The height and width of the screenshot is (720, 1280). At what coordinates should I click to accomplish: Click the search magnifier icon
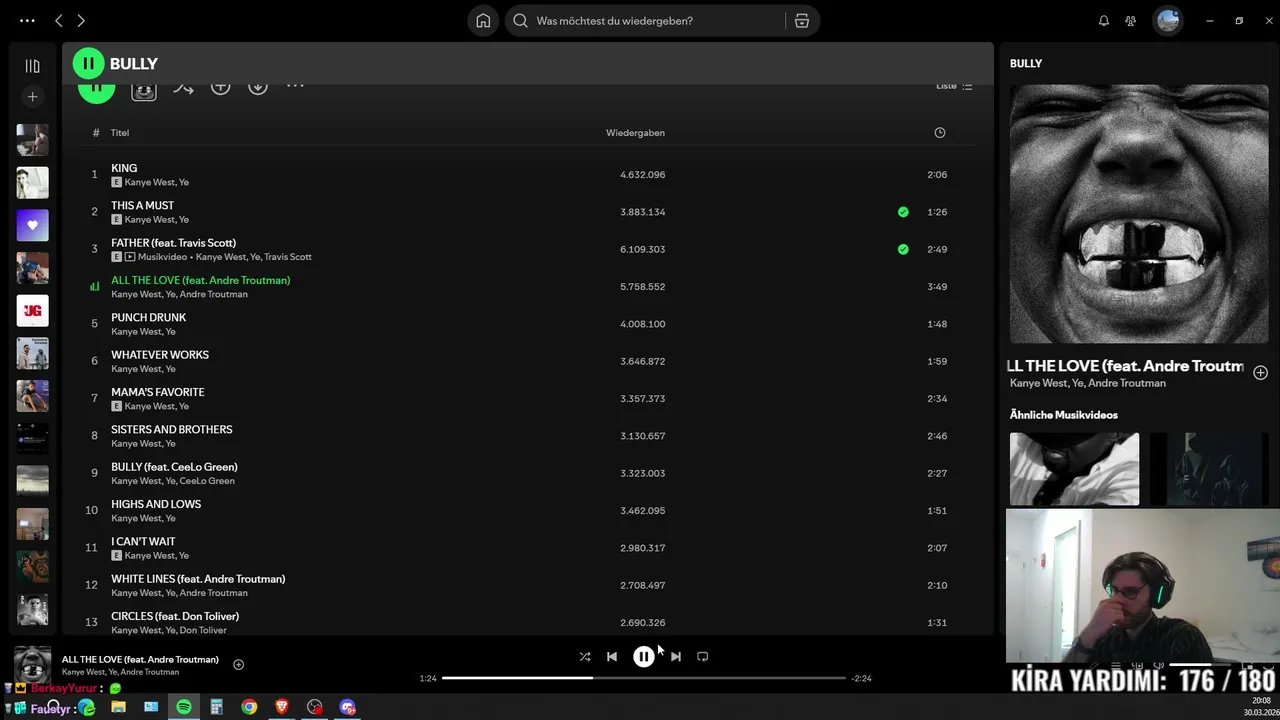coord(520,21)
